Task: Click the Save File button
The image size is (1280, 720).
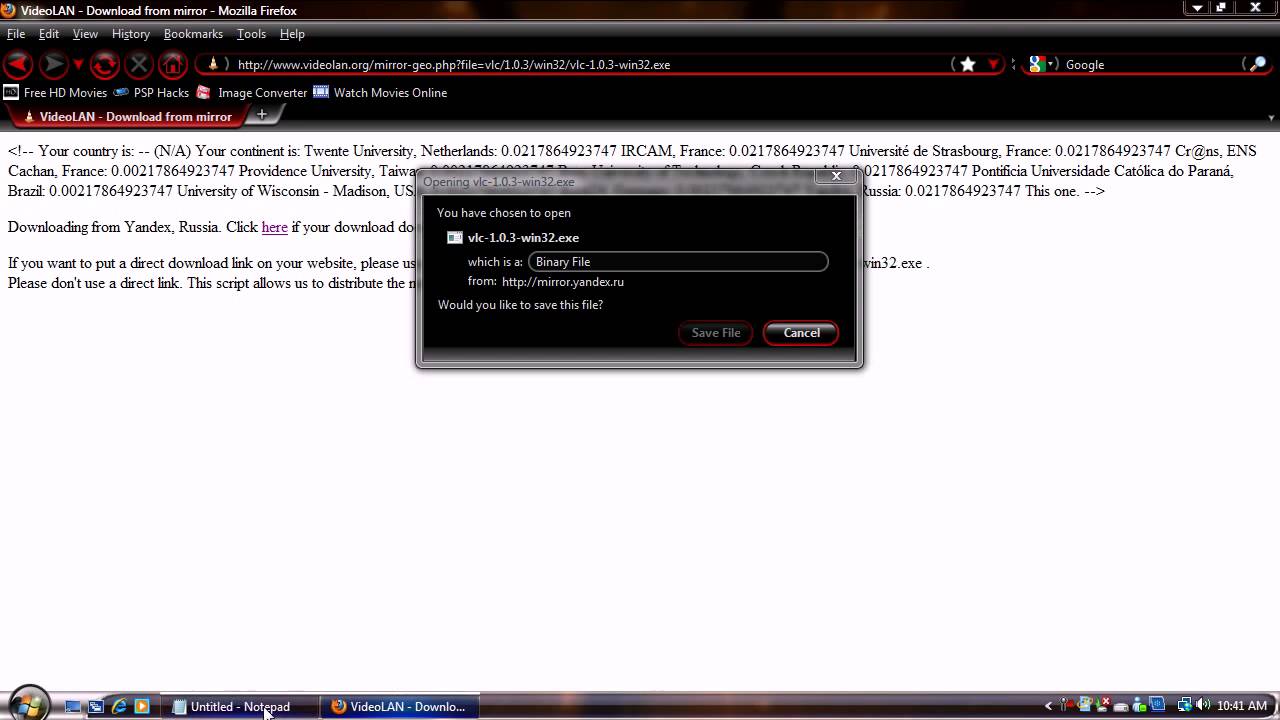Action: [716, 333]
